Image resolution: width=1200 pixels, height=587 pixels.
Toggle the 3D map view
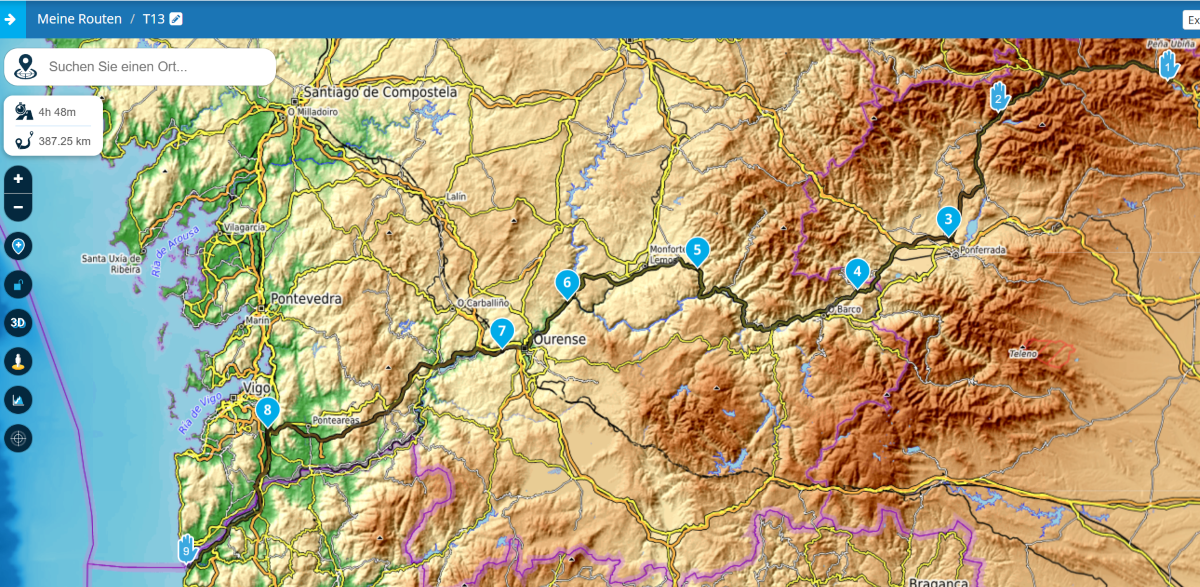pyautogui.click(x=18, y=323)
